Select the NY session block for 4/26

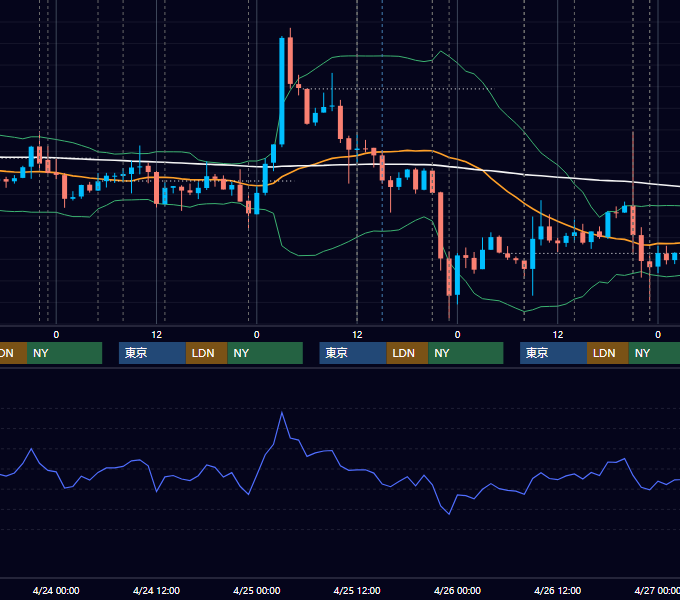tap(654, 353)
